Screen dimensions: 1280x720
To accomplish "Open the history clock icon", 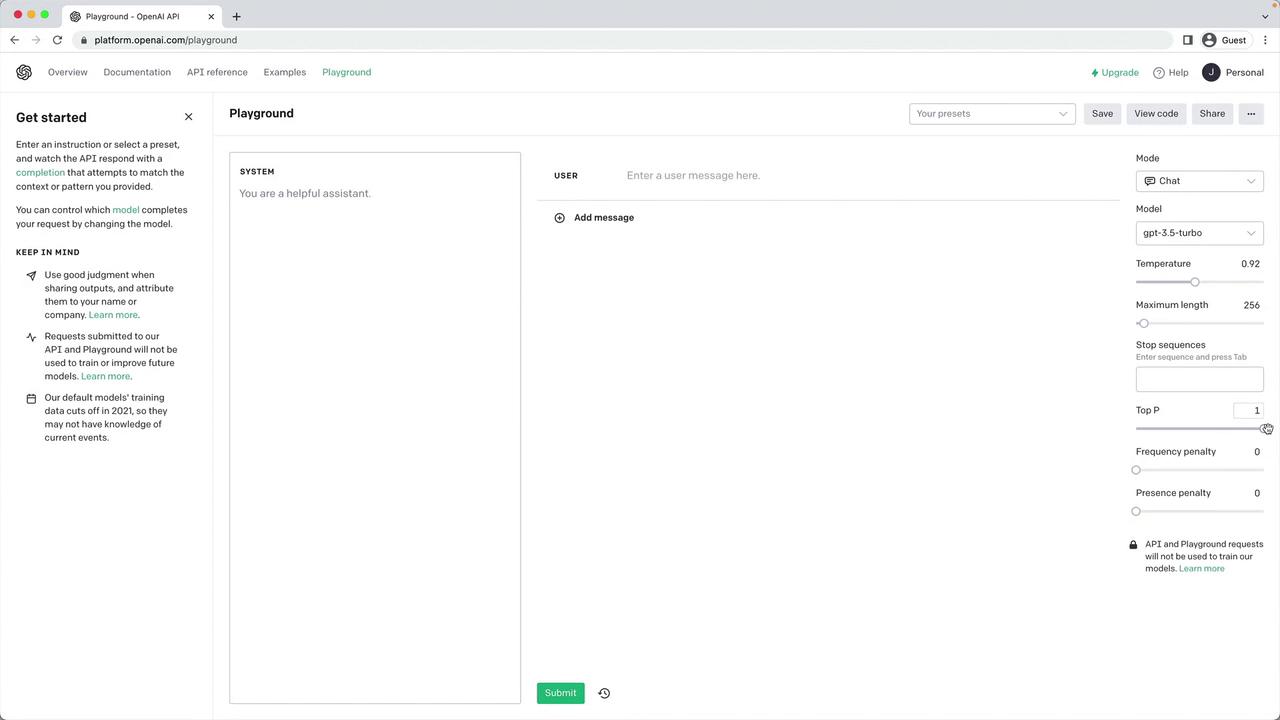I will click(604, 693).
